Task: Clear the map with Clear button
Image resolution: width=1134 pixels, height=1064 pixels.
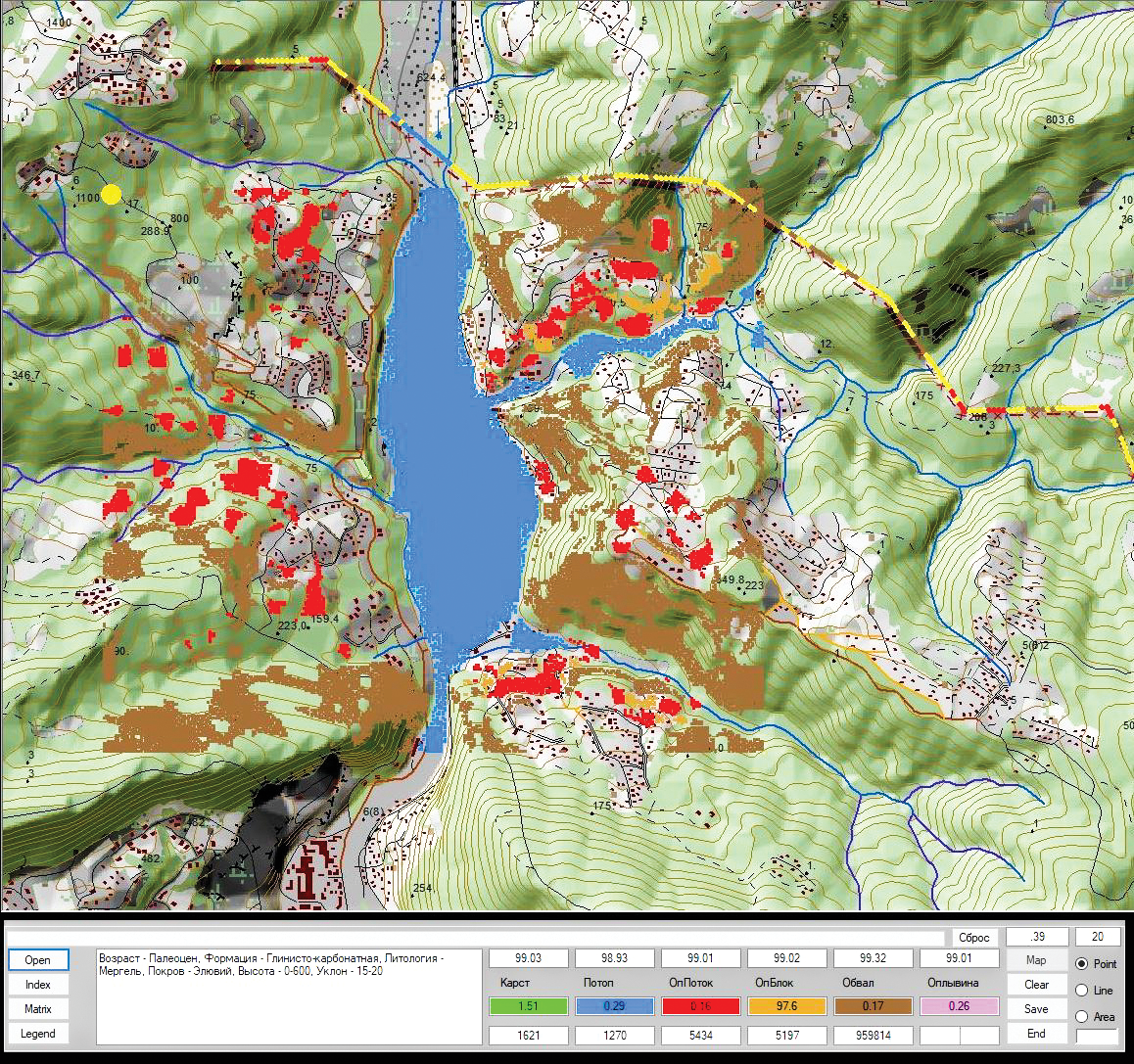Action: pos(1036,985)
